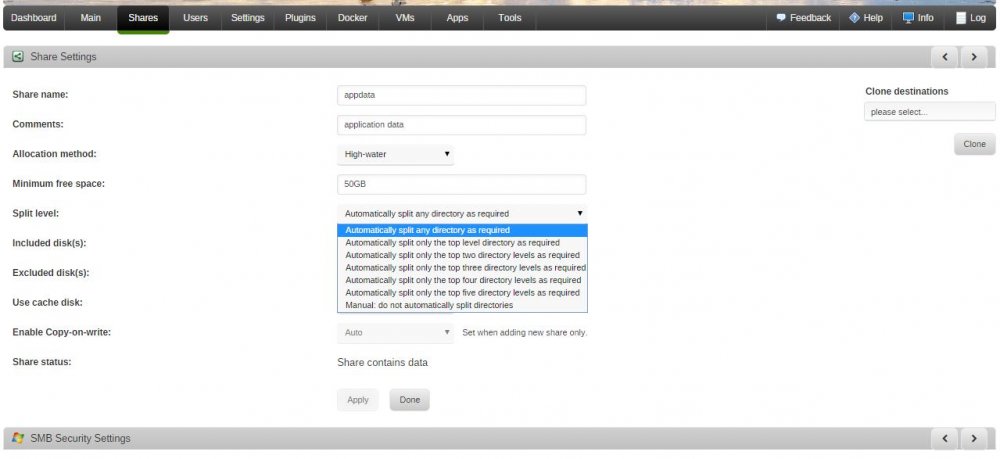Open the Allocation method dropdown
Image resolution: width=1000 pixels, height=459 pixels.
395,154
